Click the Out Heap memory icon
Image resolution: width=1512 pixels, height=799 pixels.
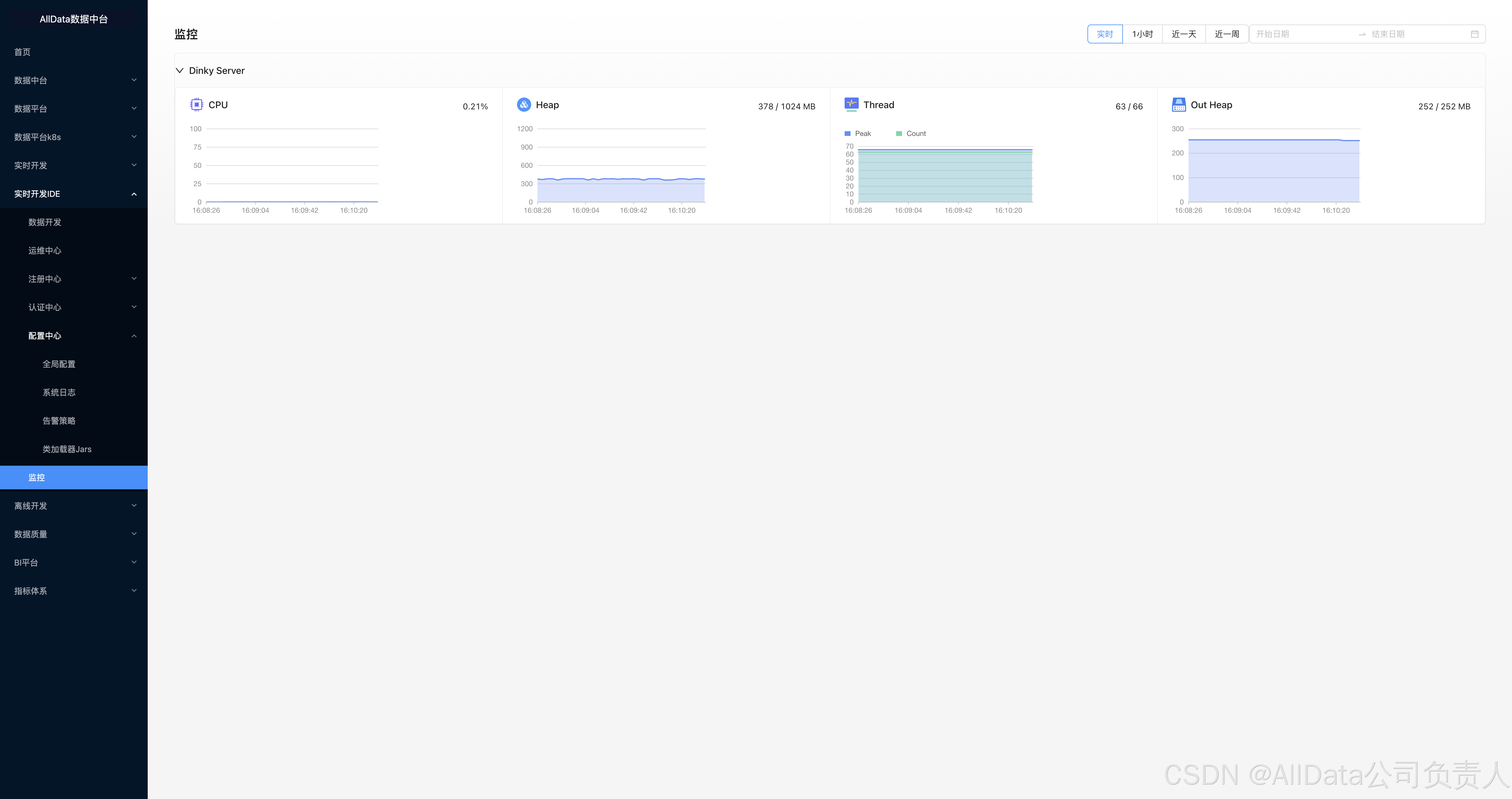[x=1178, y=105]
